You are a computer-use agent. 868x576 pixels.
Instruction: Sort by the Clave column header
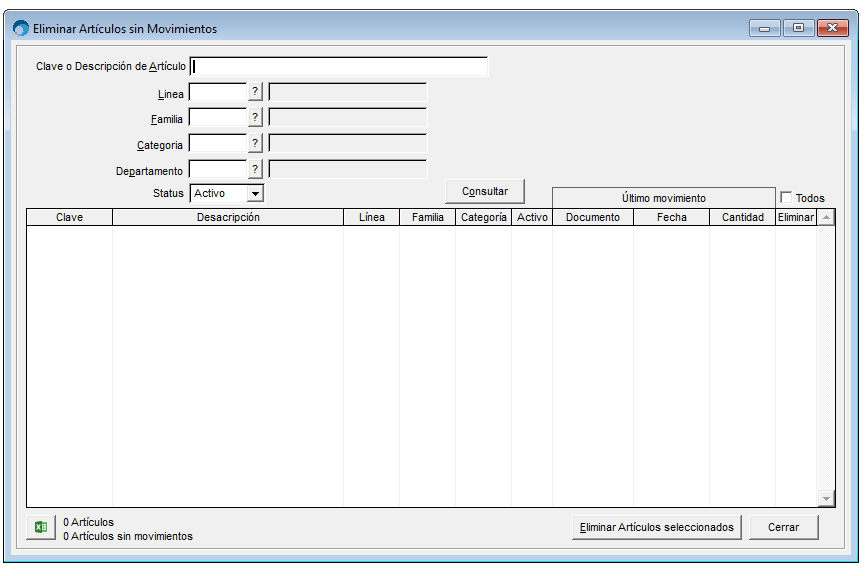coord(69,218)
